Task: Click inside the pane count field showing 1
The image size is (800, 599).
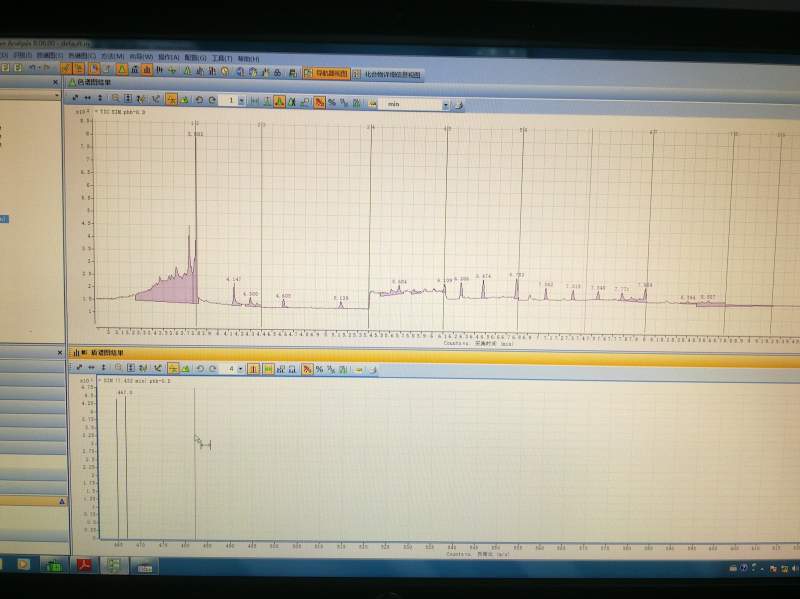Action: (230, 101)
